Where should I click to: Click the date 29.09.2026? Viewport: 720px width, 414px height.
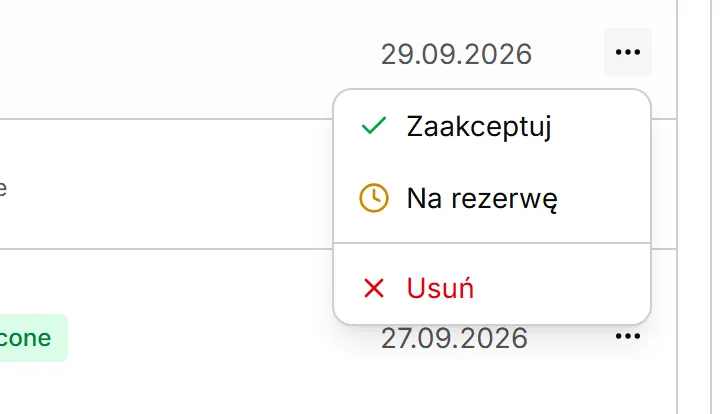[456, 54]
